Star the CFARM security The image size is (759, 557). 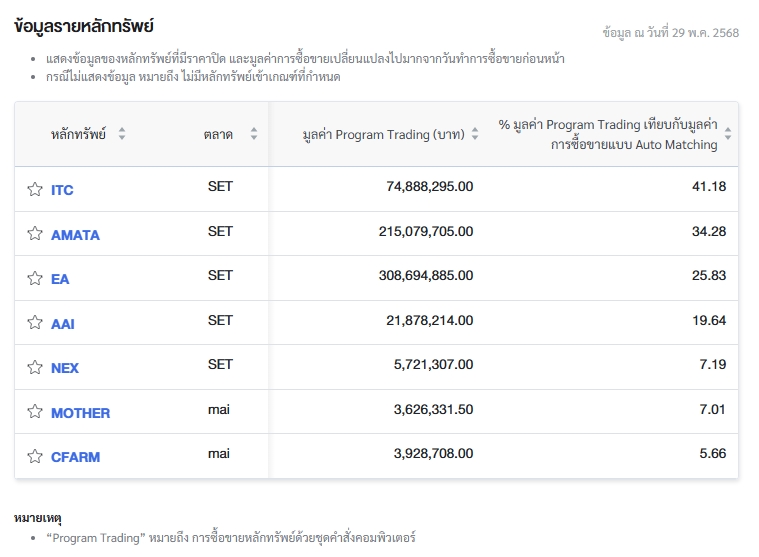[35, 456]
